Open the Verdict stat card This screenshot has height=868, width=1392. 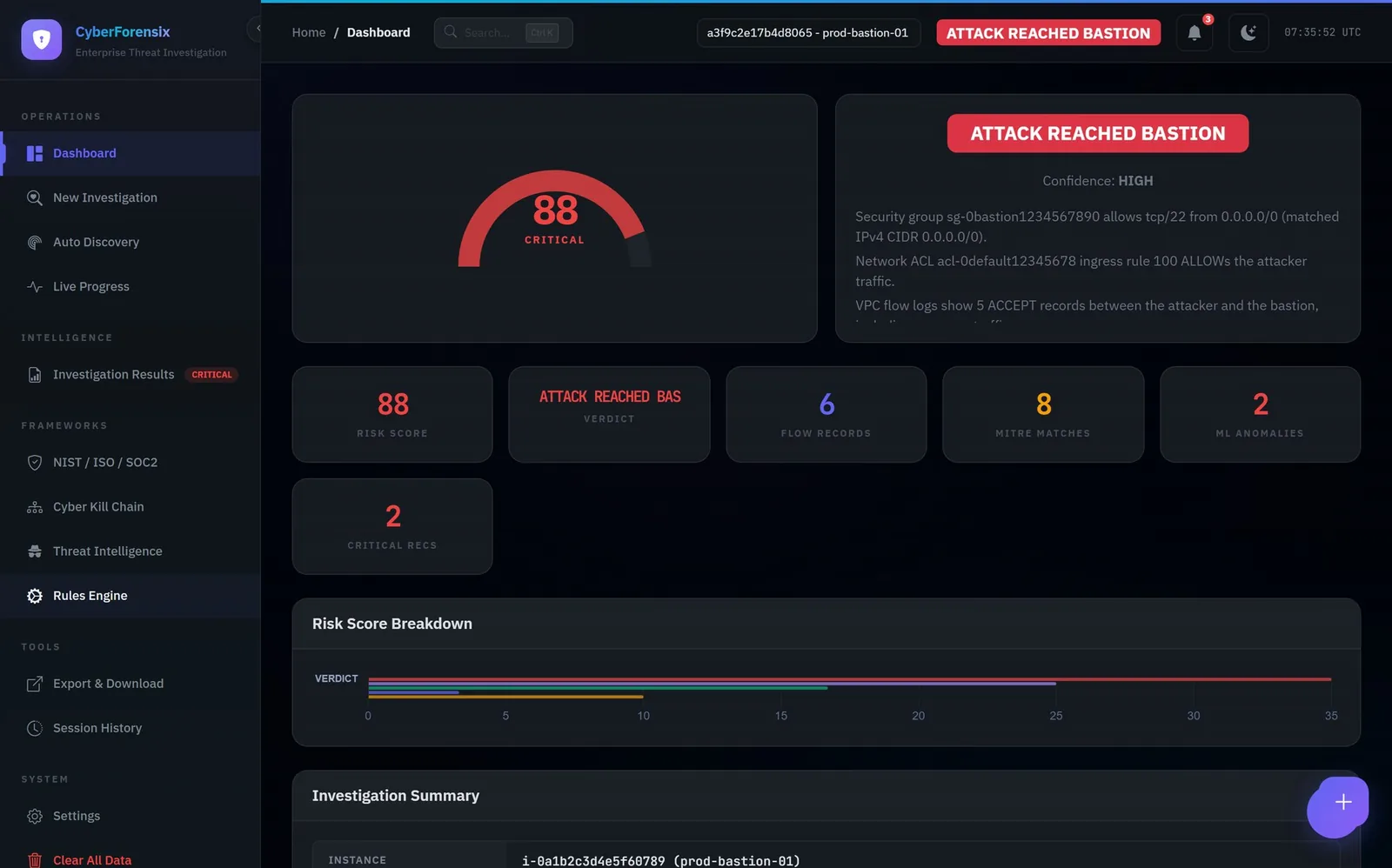pos(609,414)
